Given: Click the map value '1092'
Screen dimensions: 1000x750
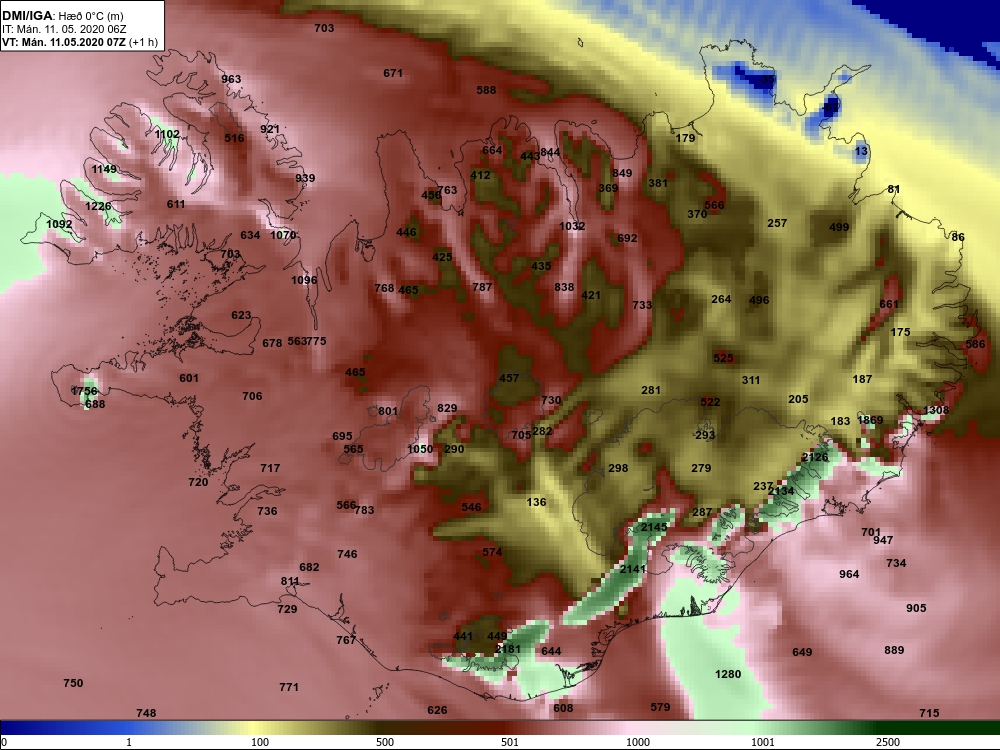Looking at the screenshot, I should pyautogui.click(x=59, y=224).
